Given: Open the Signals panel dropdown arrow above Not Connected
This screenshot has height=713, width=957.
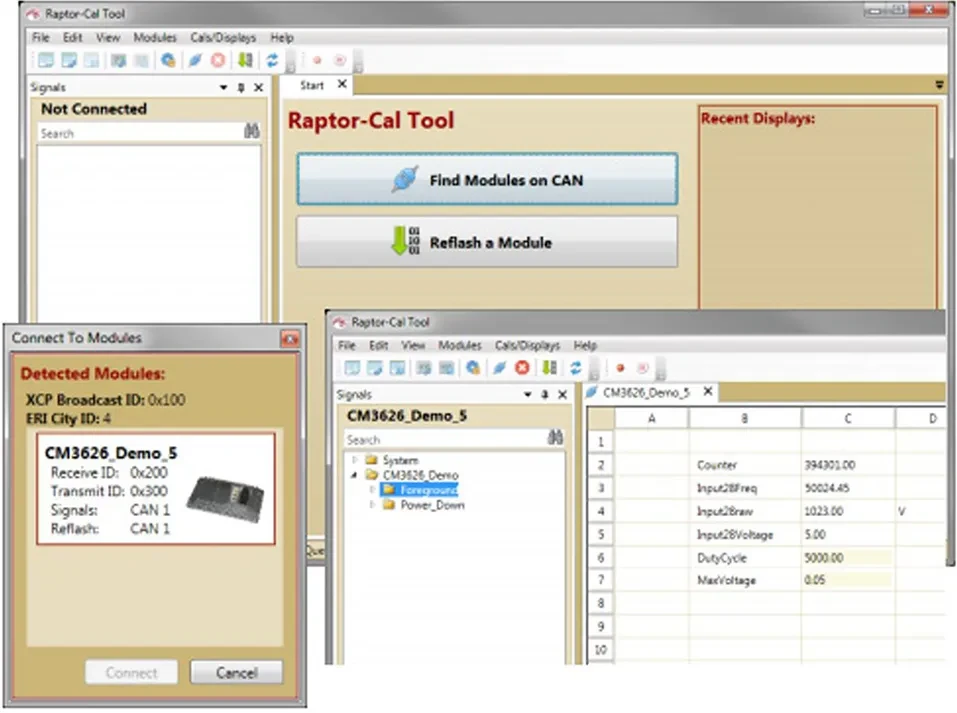Looking at the screenshot, I should pos(223,88).
